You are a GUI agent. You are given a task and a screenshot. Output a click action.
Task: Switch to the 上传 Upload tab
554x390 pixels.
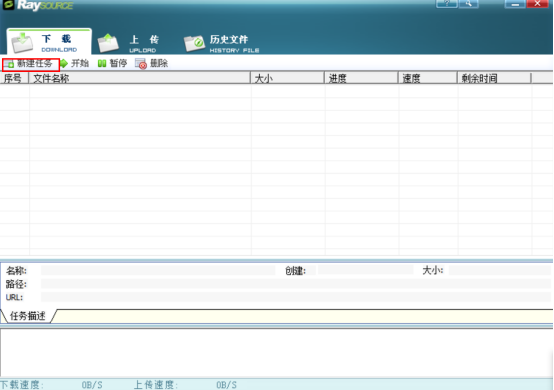pos(129,43)
